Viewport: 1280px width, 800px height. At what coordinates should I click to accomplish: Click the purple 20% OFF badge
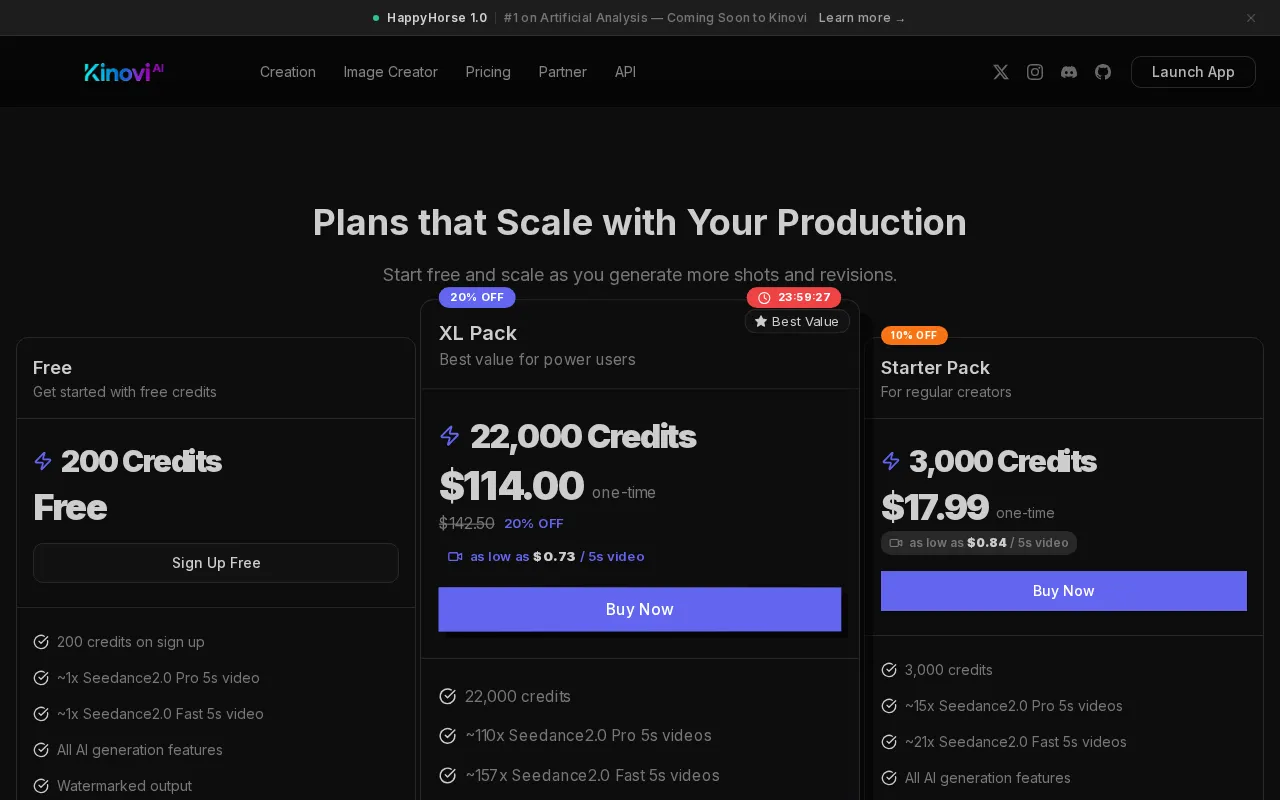pyautogui.click(x=477, y=297)
